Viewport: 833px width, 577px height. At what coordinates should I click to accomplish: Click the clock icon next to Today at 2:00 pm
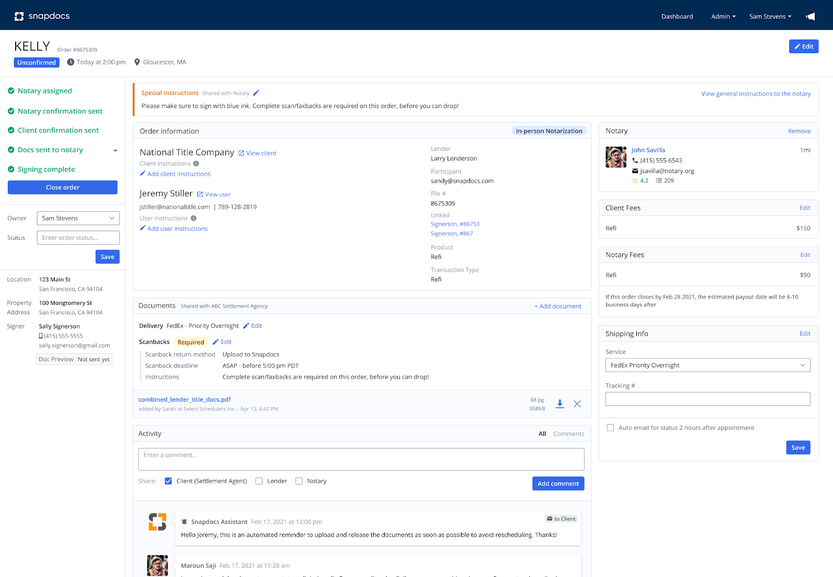point(71,62)
